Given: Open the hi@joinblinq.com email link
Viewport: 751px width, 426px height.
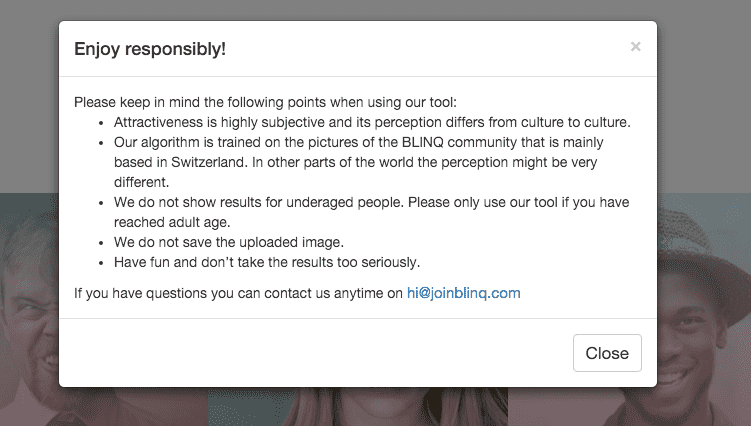Looking at the screenshot, I should tap(463, 293).
